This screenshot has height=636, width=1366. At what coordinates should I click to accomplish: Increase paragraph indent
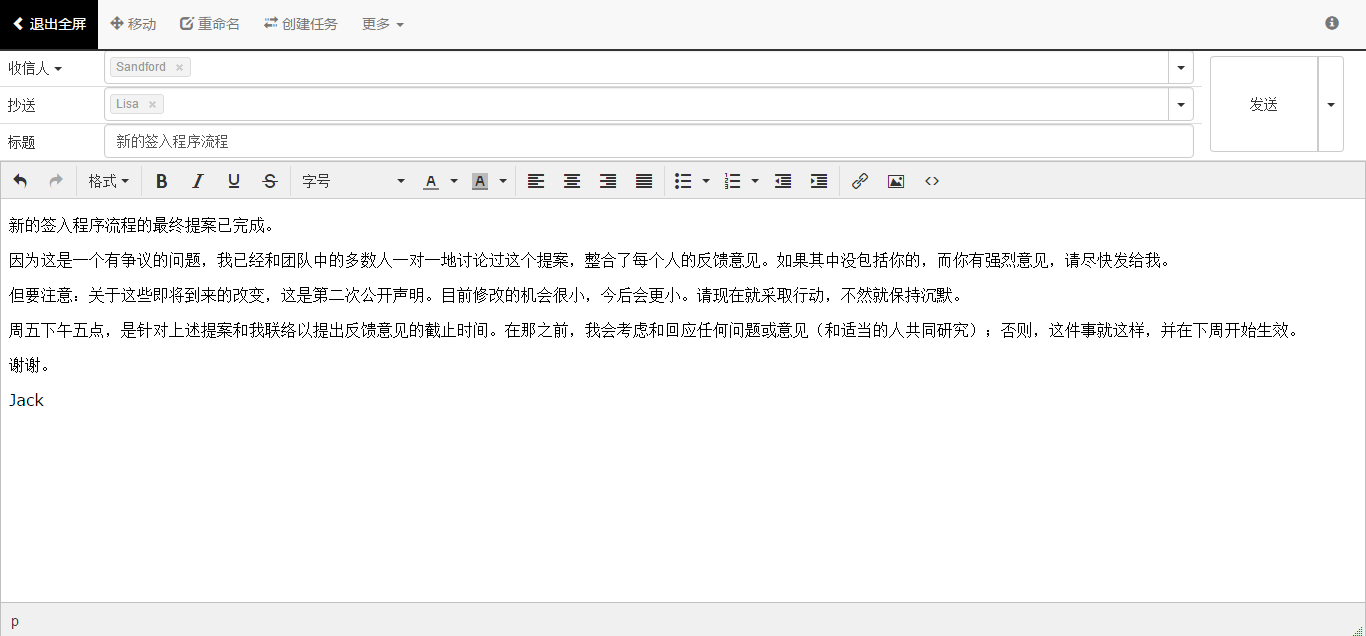819,181
